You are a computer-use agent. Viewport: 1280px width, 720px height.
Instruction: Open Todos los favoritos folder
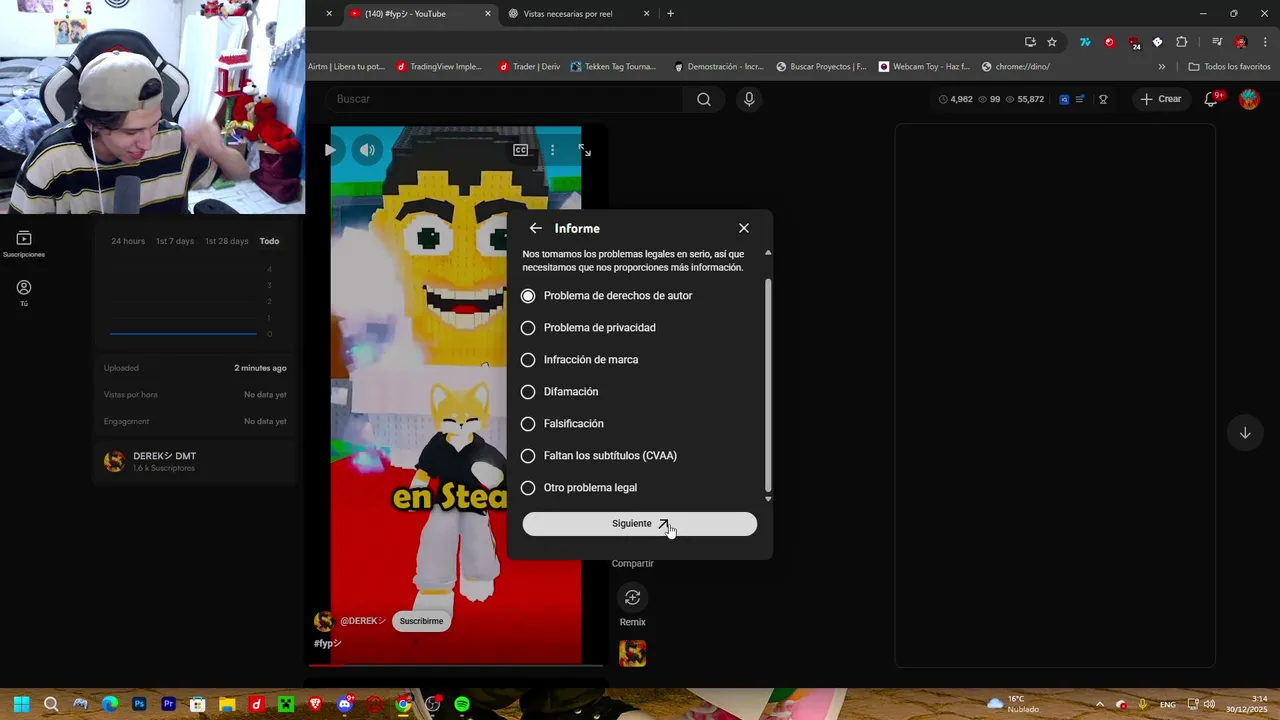pyautogui.click(x=1229, y=67)
